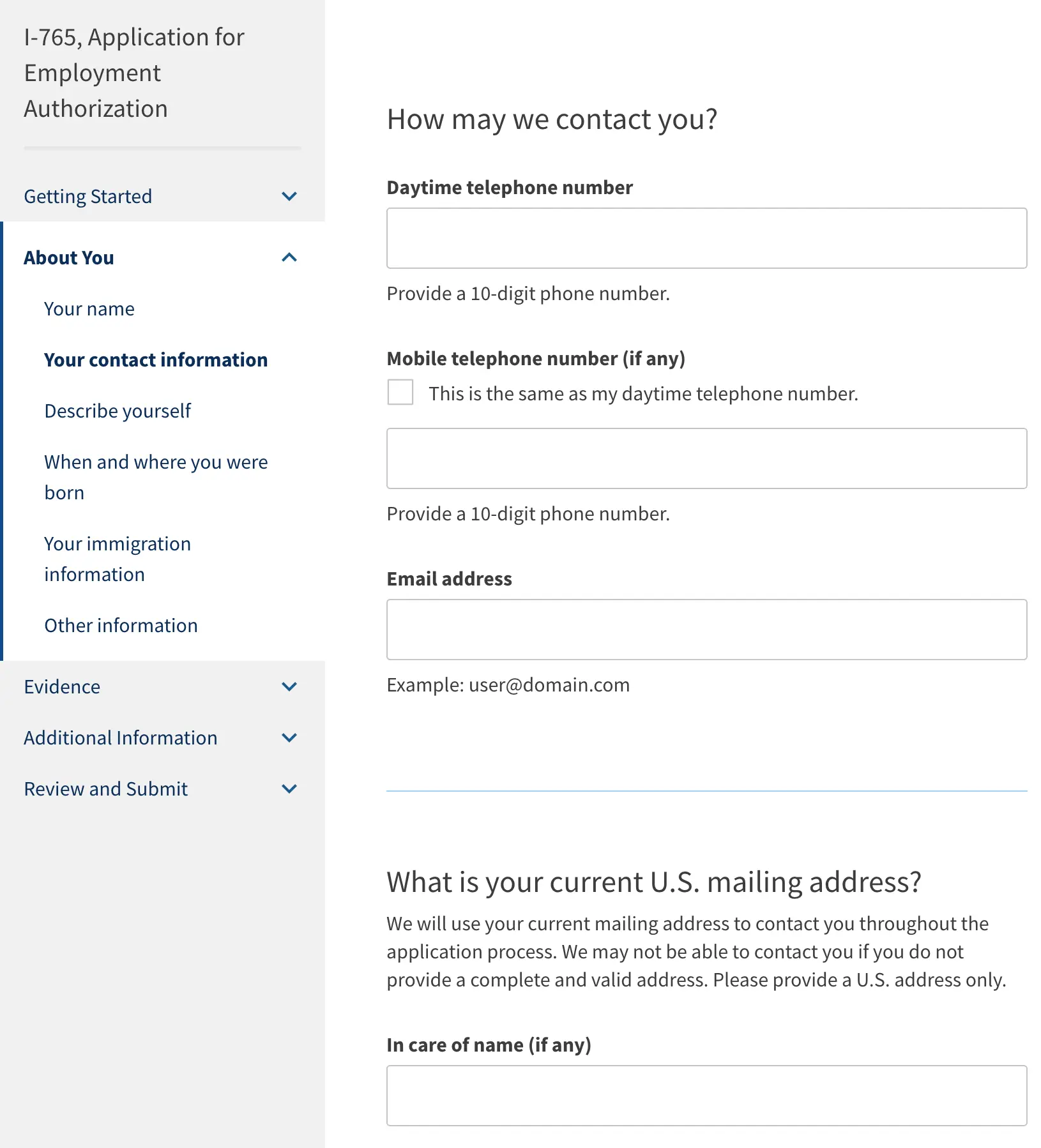The width and height of the screenshot is (1041, 1148).
Task: Expand the Additional Information chevron
Action: (289, 738)
